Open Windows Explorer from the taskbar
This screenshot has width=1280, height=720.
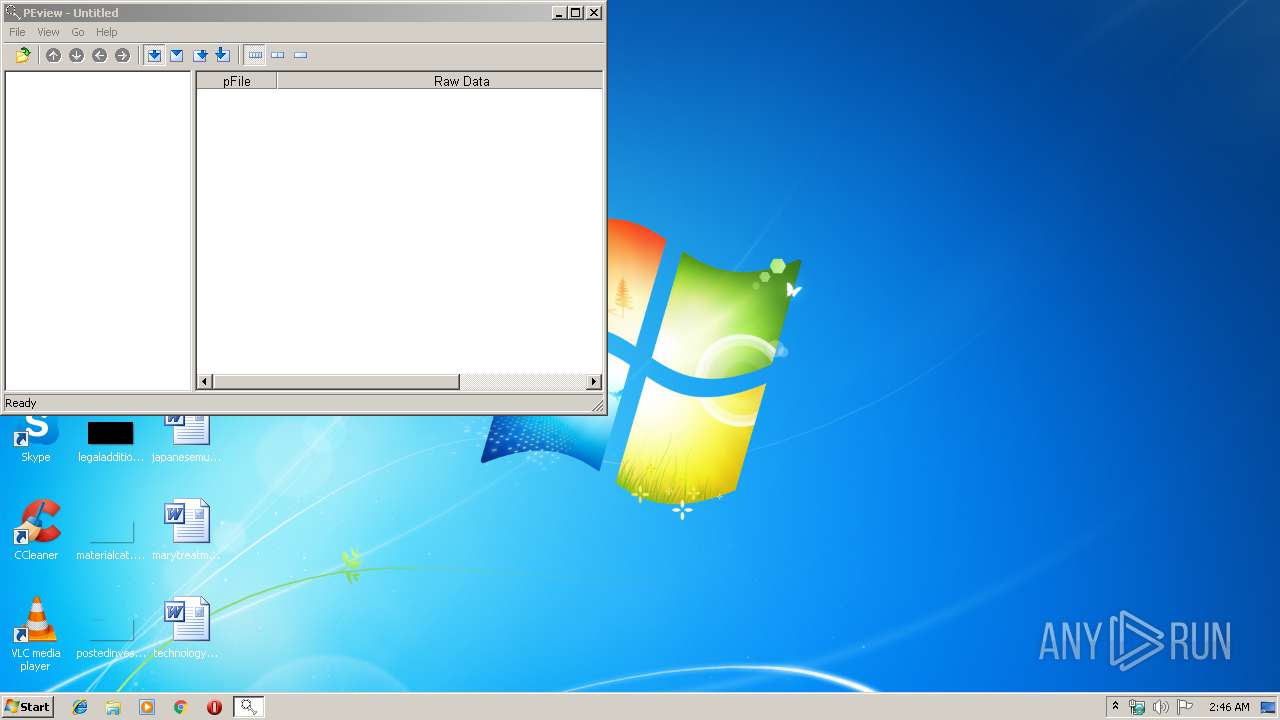(113, 707)
